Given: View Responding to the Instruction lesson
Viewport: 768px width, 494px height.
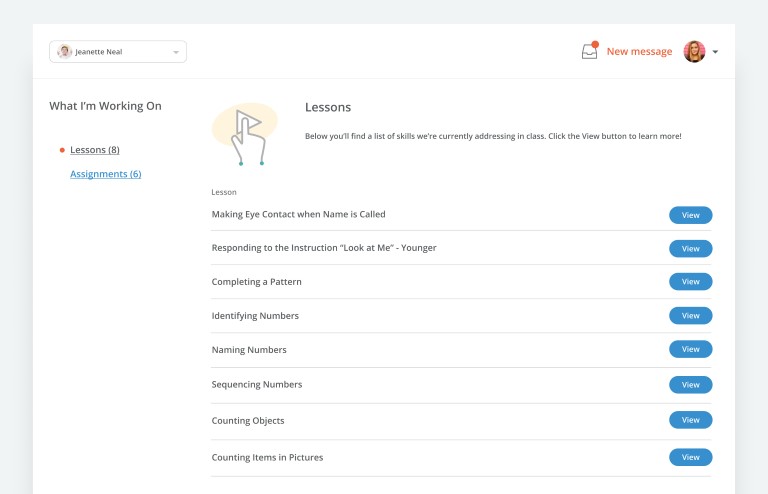Looking at the screenshot, I should (691, 249).
